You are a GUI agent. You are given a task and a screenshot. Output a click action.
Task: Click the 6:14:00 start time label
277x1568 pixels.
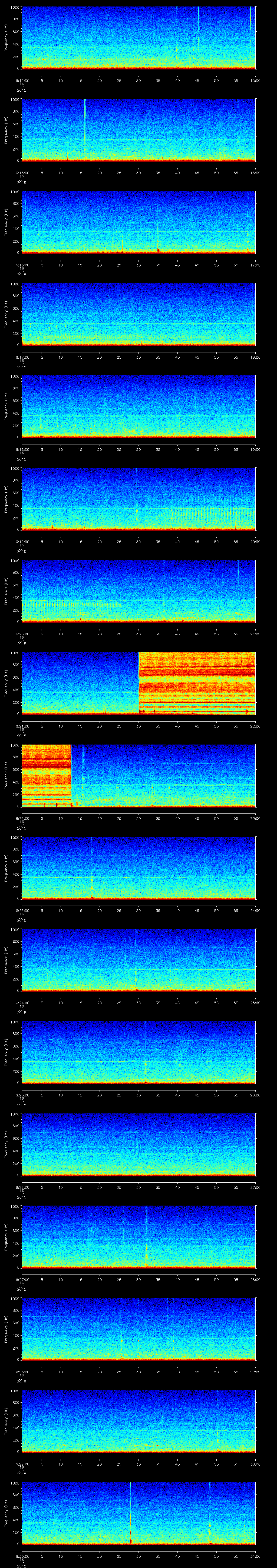point(22,80)
